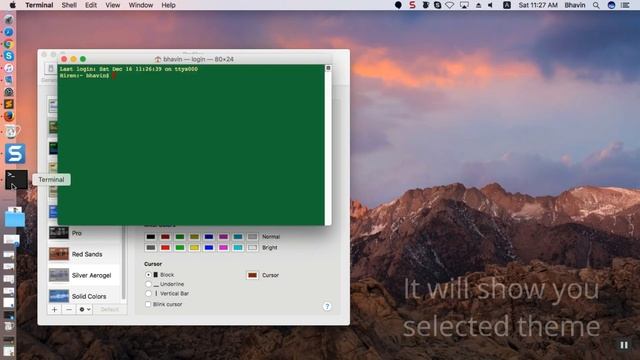Click the Cursor color well
The height and width of the screenshot is (360, 640).
[x=252, y=276]
